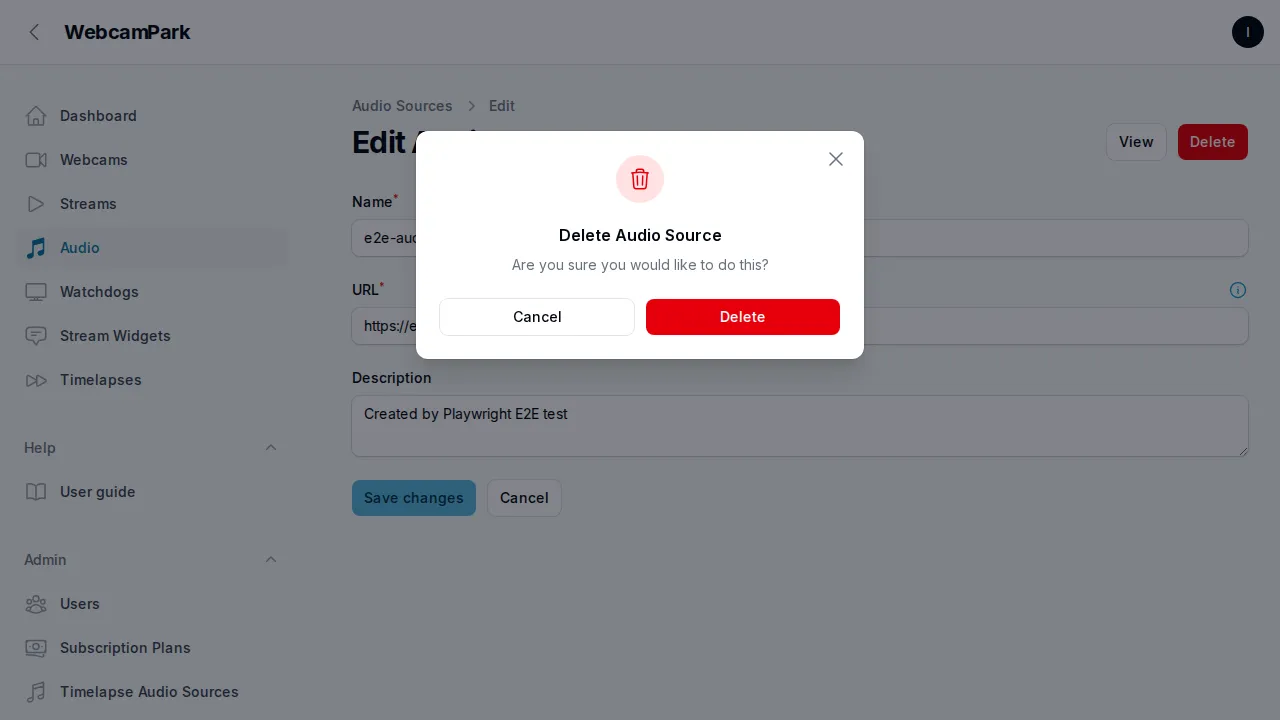The width and height of the screenshot is (1280, 720).
Task: Click the Stream Widgets chat icon
Action: [x=36, y=336]
